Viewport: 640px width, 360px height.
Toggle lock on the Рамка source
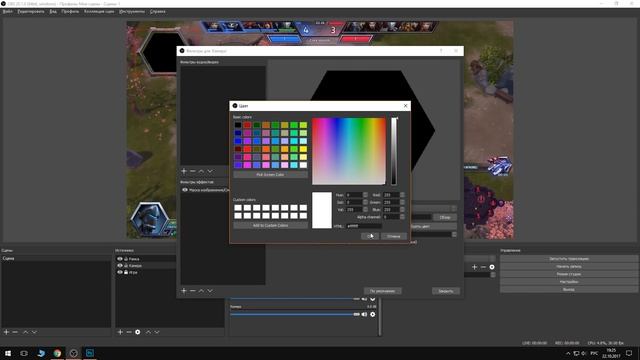[126, 259]
